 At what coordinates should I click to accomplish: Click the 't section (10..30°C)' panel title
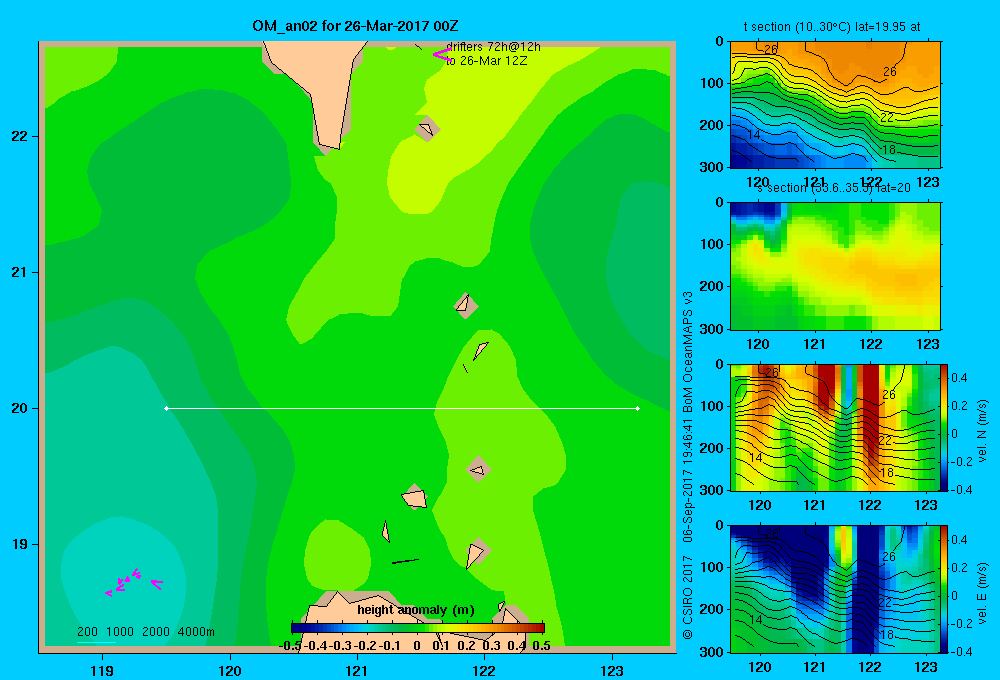coord(832,27)
